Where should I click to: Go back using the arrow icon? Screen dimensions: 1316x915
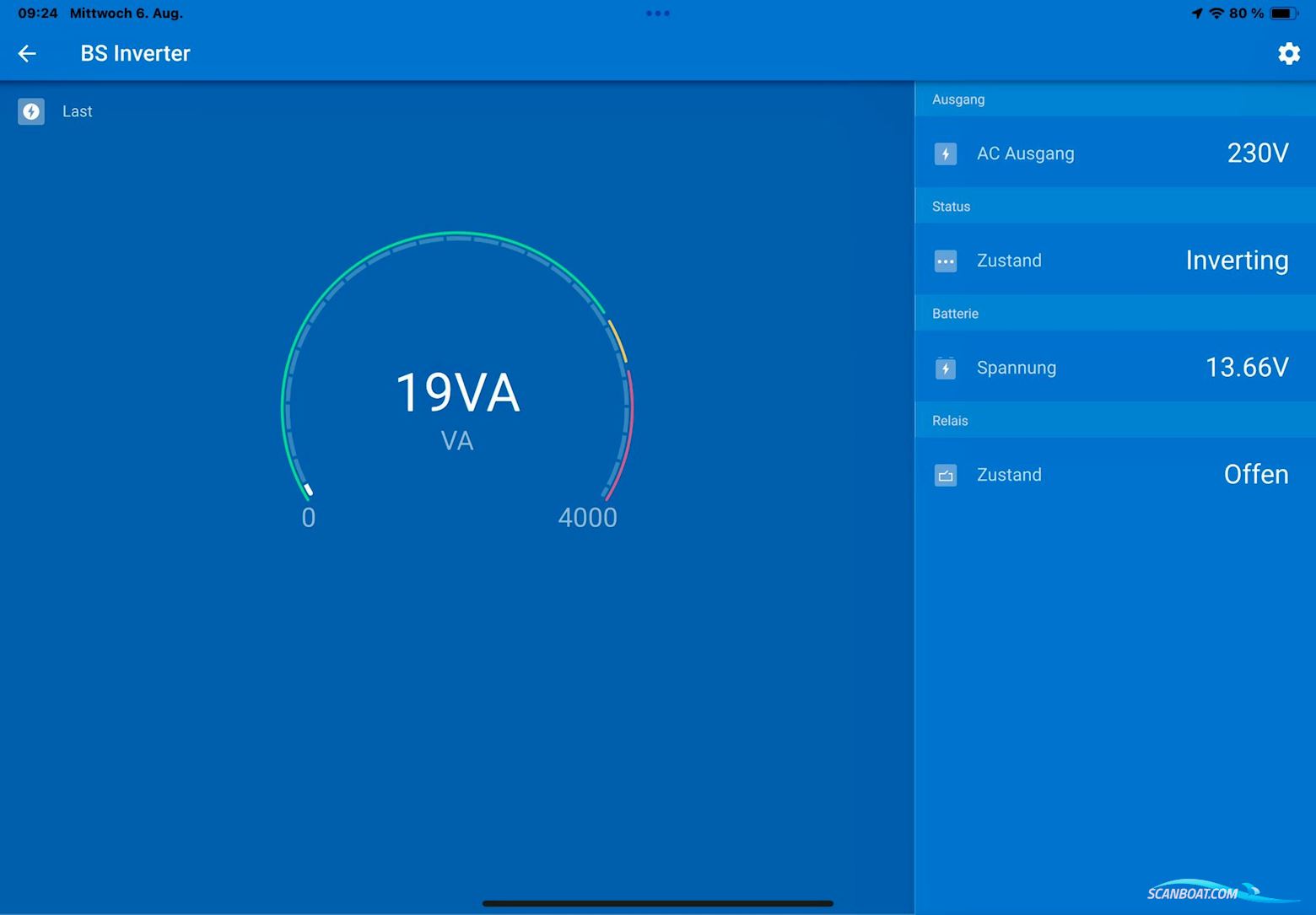pos(27,53)
